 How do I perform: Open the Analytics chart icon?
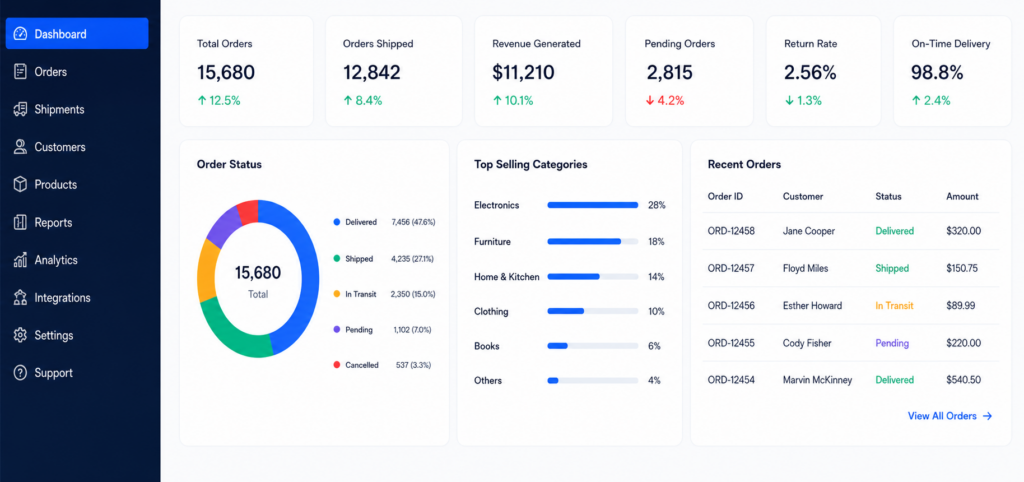point(20,260)
